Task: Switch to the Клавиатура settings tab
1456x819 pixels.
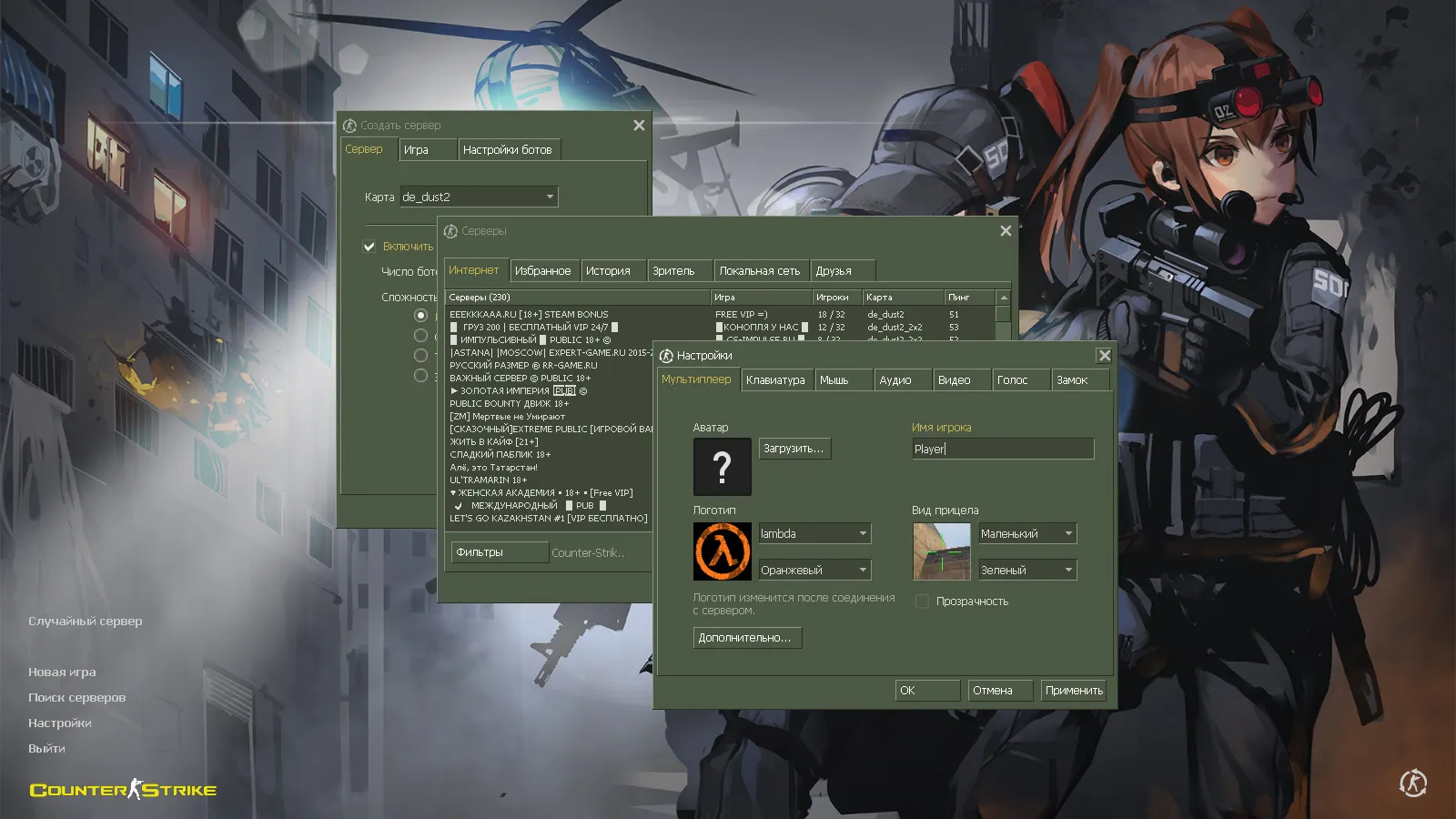Action: [775, 380]
